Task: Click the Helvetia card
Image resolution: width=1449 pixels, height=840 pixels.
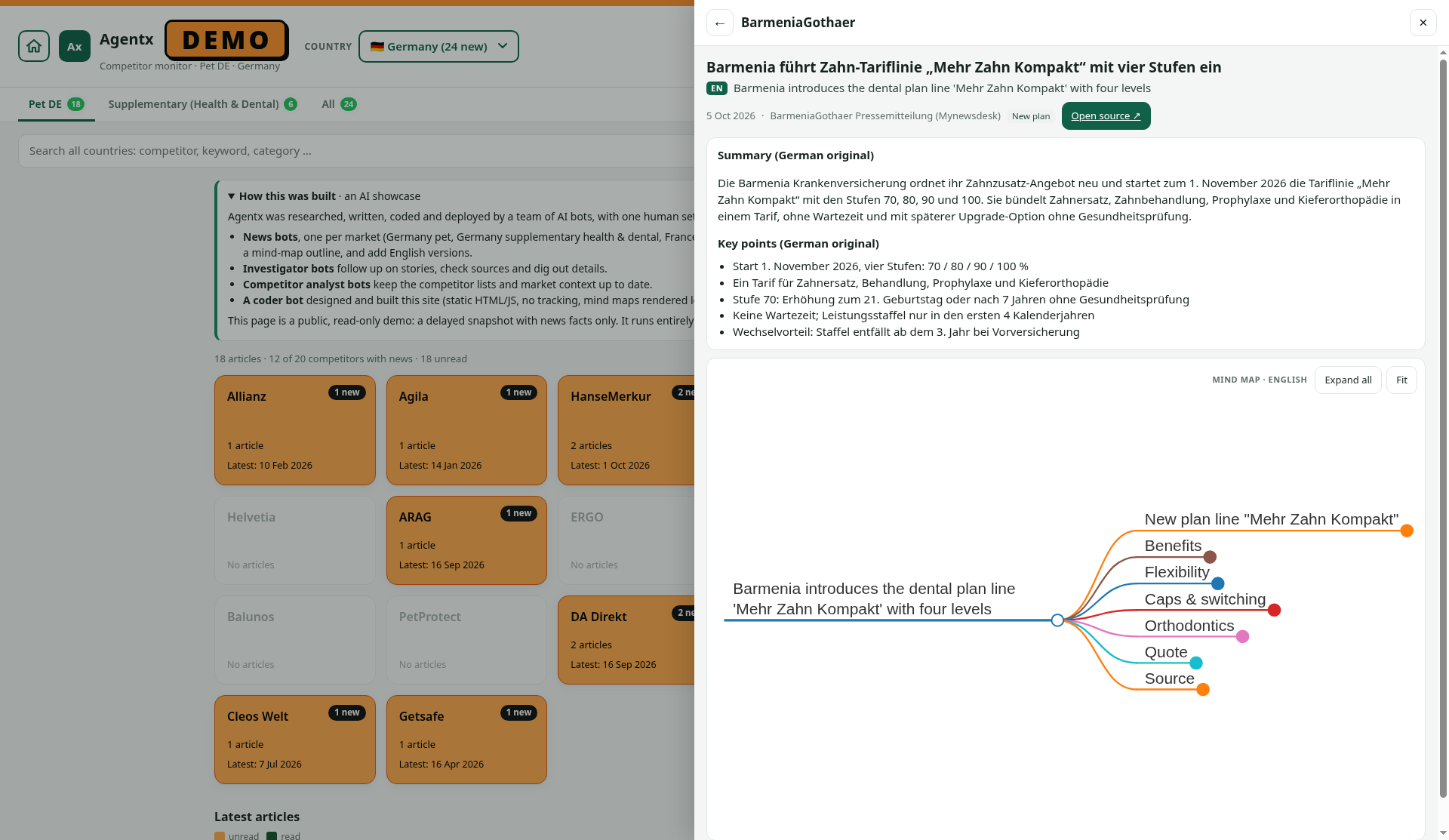Action: pyautogui.click(x=295, y=540)
